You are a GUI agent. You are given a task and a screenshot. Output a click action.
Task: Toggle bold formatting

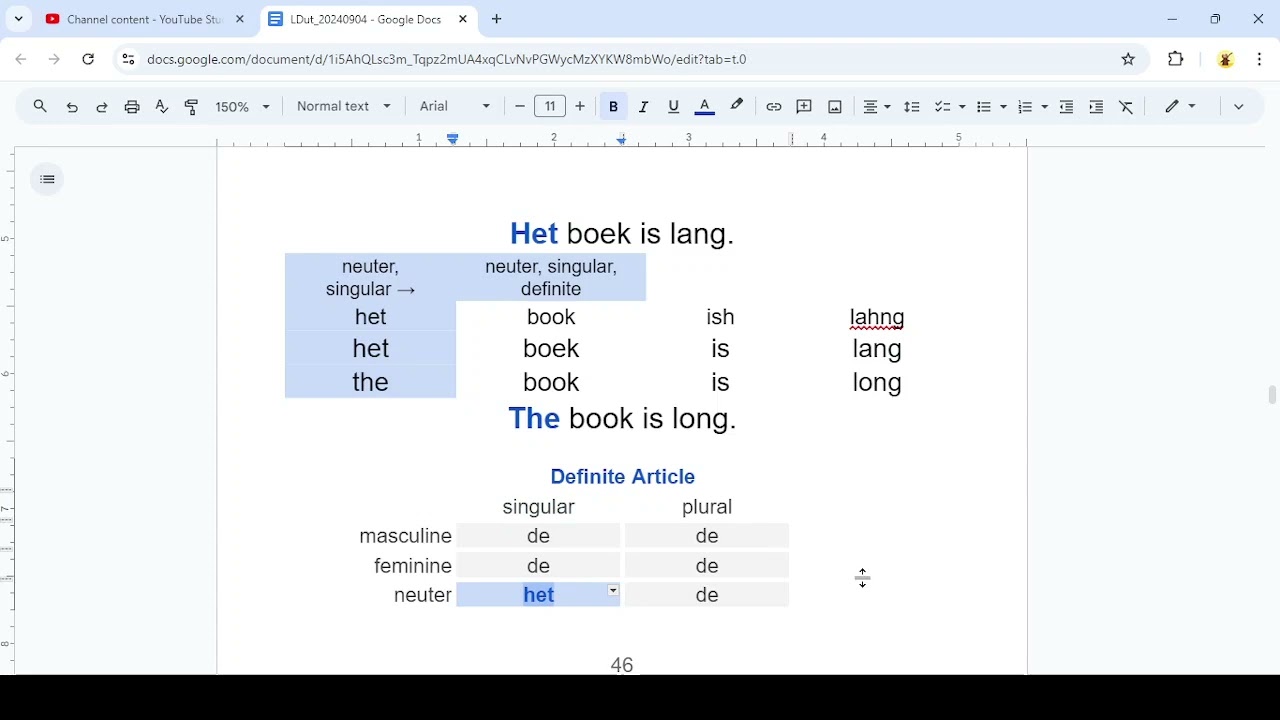pos(613,106)
